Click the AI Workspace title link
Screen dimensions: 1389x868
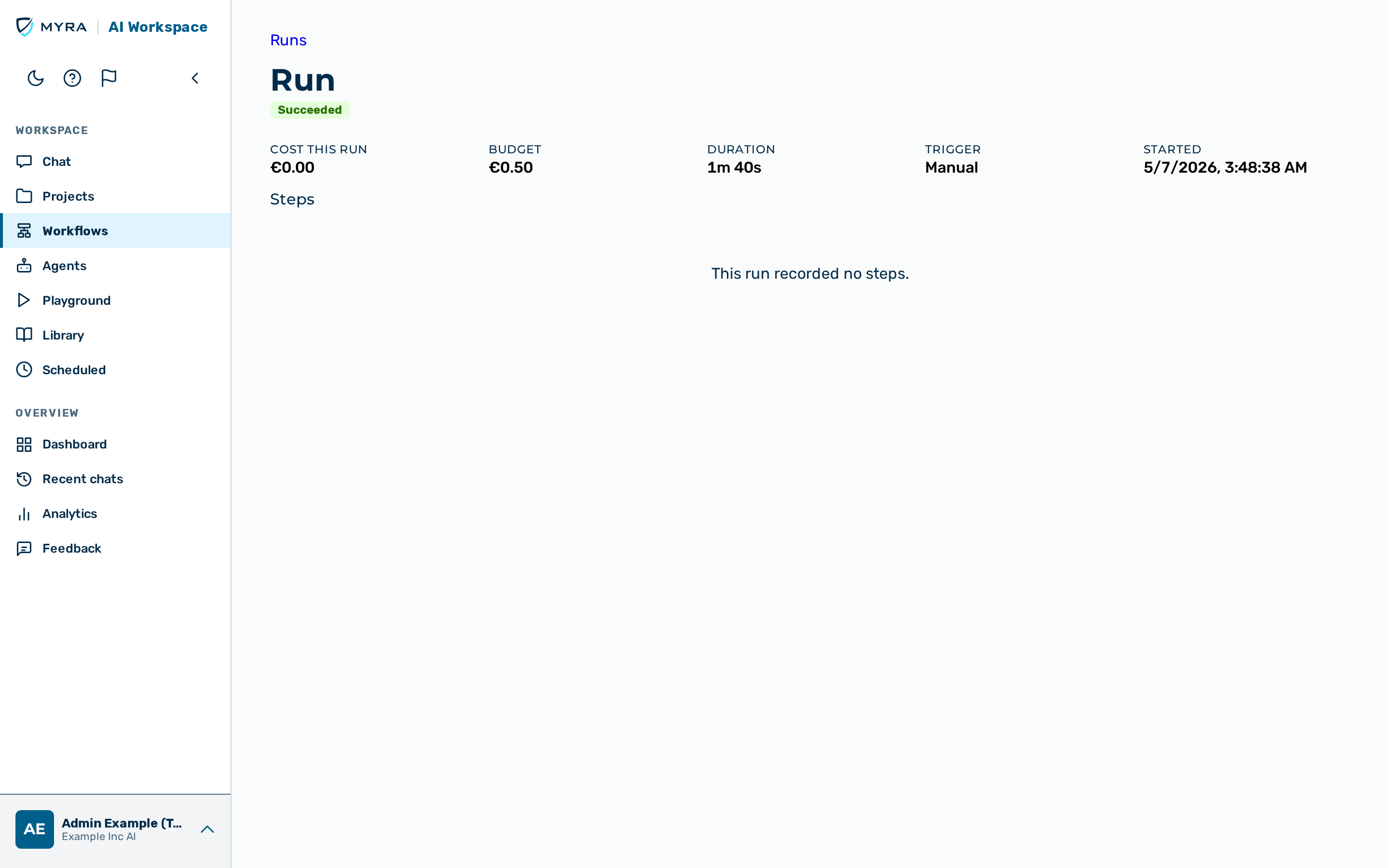pos(158,27)
